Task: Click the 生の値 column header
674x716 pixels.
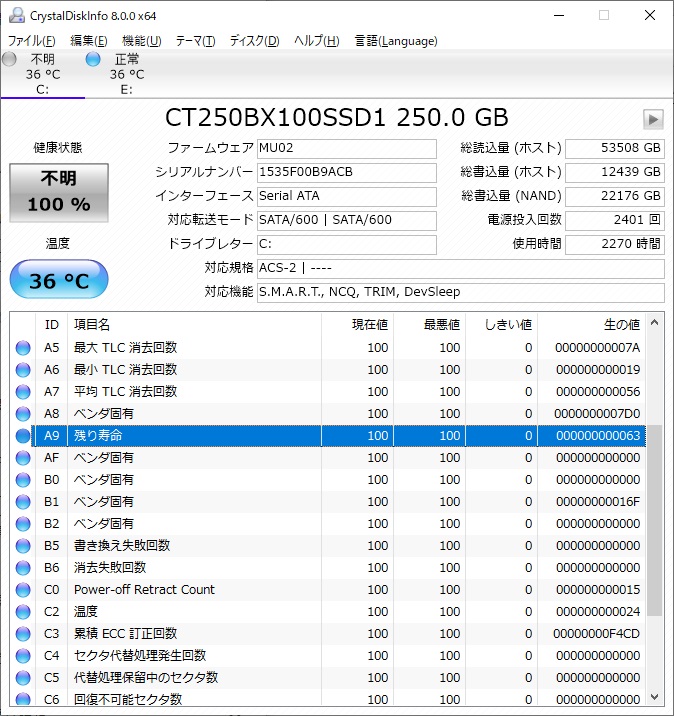Action: coord(592,325)
